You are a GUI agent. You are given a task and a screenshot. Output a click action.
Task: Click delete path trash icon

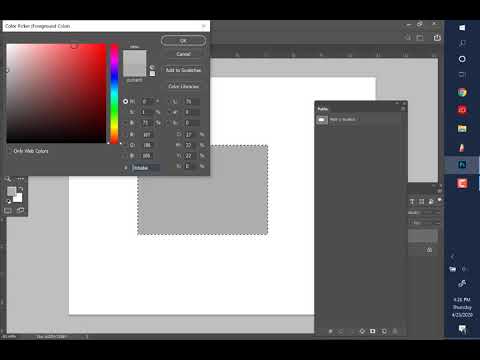[395, 331]
